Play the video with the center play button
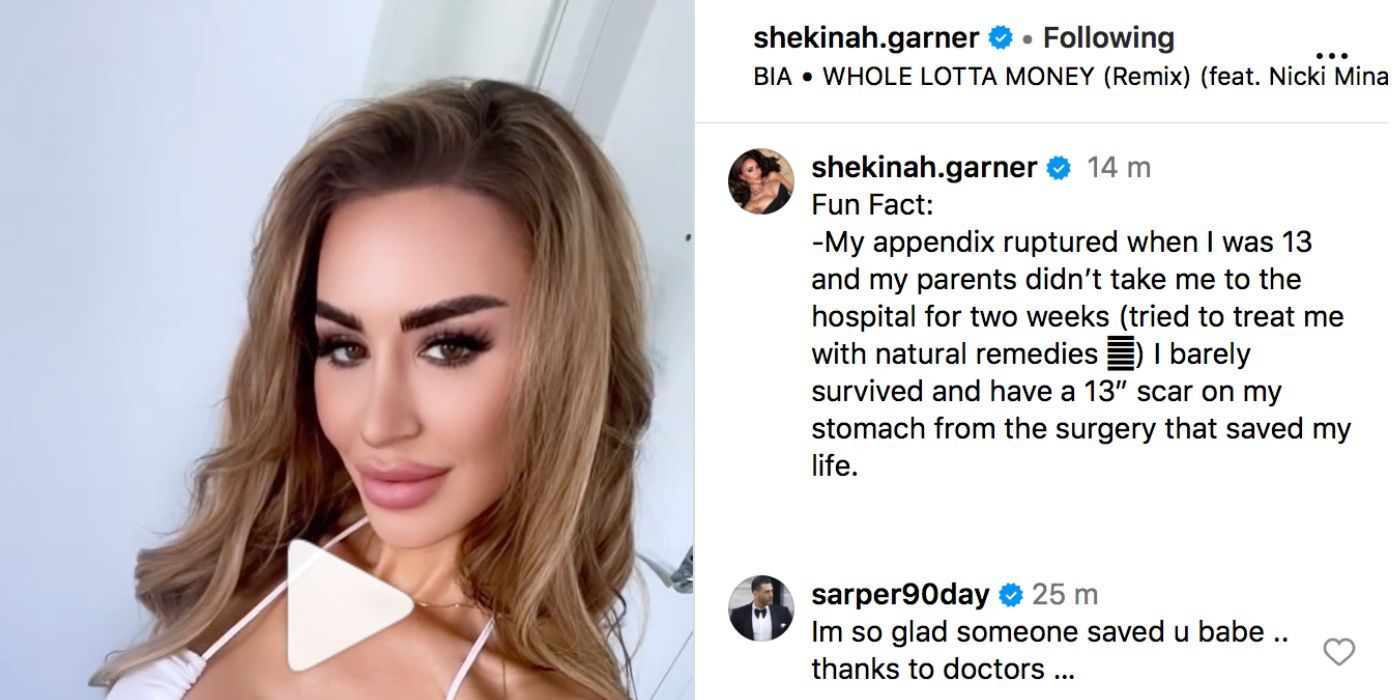Screen dimensions: 1400x700 point(350,607)
